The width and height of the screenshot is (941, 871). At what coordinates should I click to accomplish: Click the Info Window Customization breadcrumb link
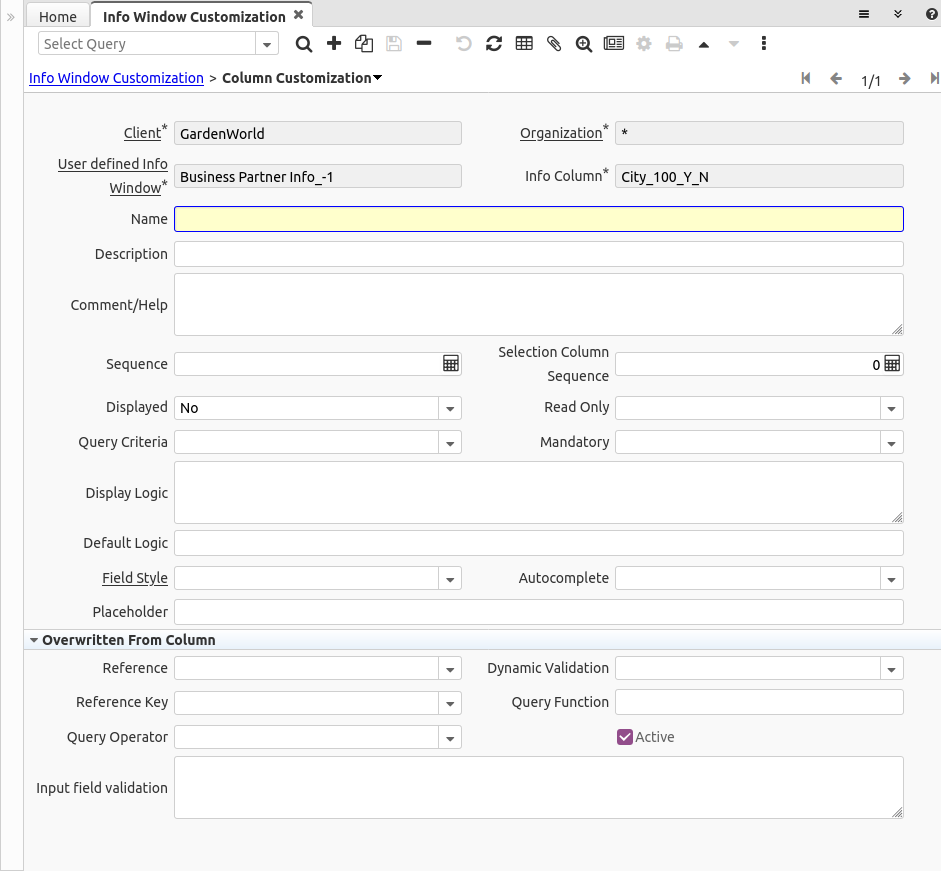[x=116, y=78]
